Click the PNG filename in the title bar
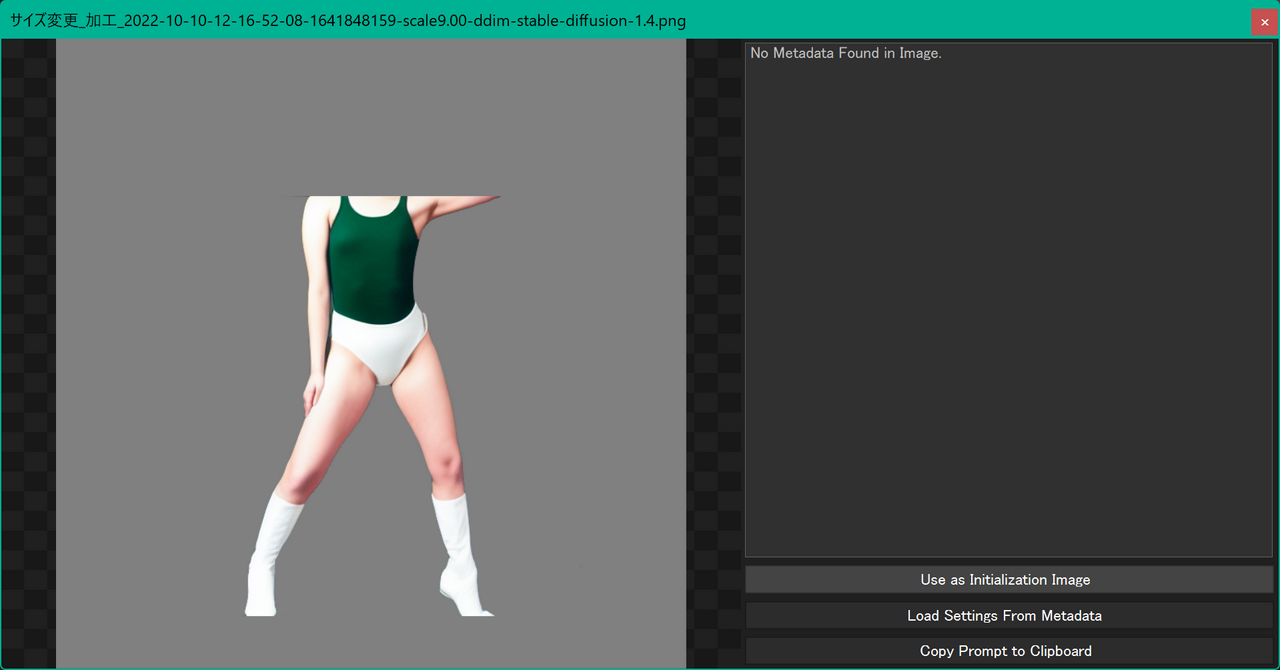Screen dimensions: 1280x670 (x=348, y=21)
